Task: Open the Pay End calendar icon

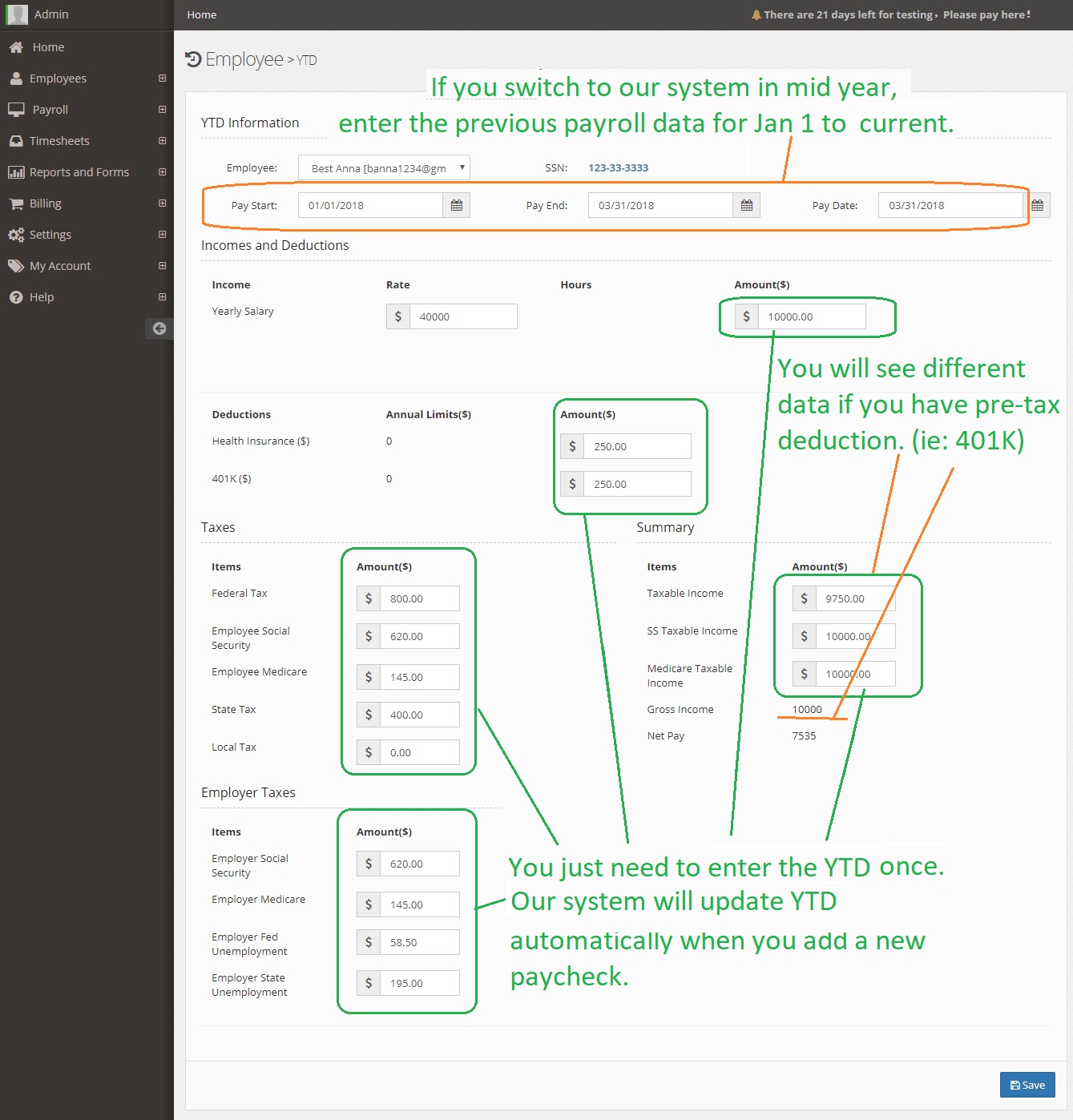Action: pos(747,205)
